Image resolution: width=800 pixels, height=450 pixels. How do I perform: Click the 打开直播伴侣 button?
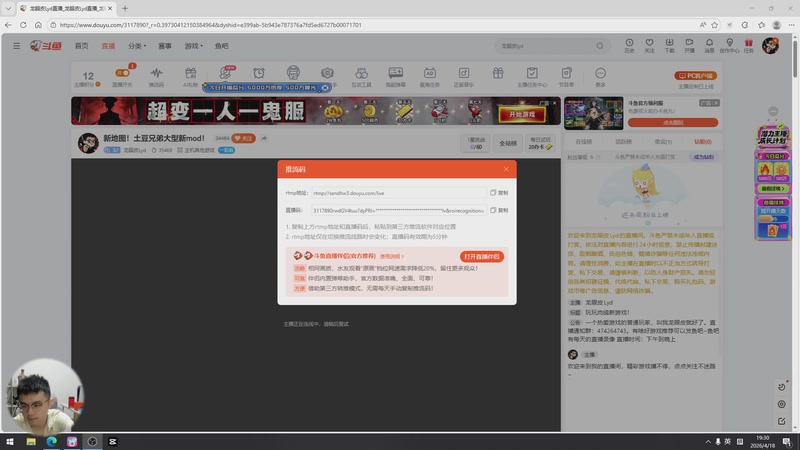click(482, 257)
